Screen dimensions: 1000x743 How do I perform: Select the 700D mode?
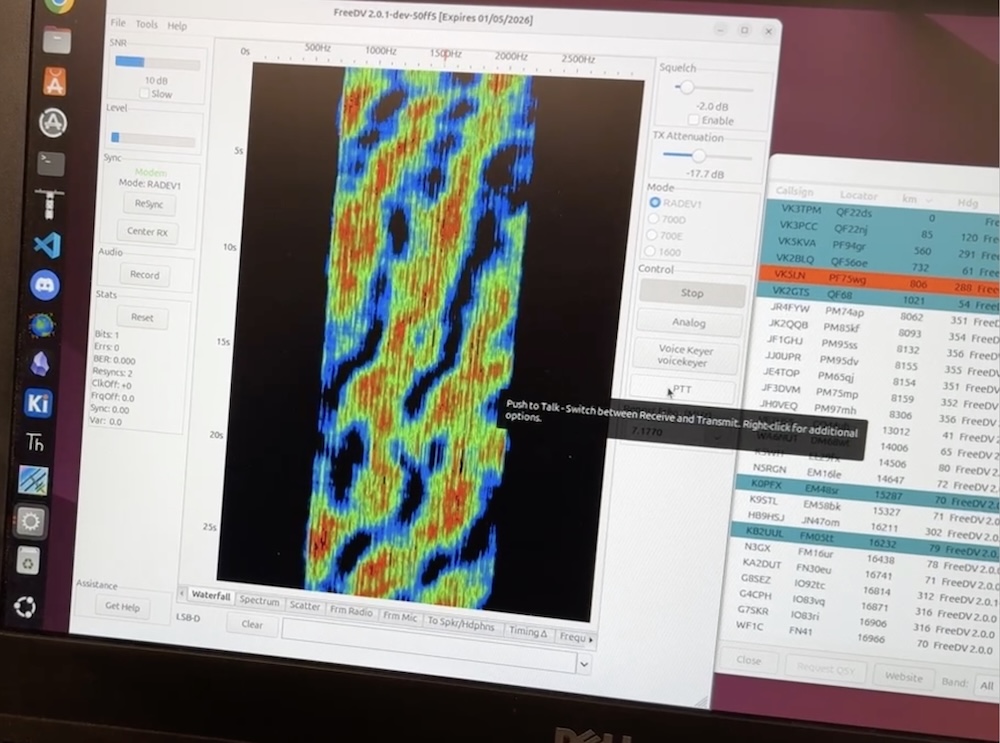point(652,219)
